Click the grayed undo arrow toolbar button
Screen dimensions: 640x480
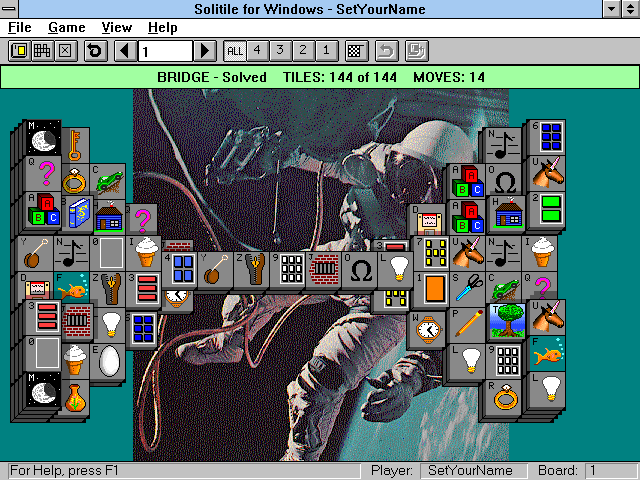tap(387, 51)
